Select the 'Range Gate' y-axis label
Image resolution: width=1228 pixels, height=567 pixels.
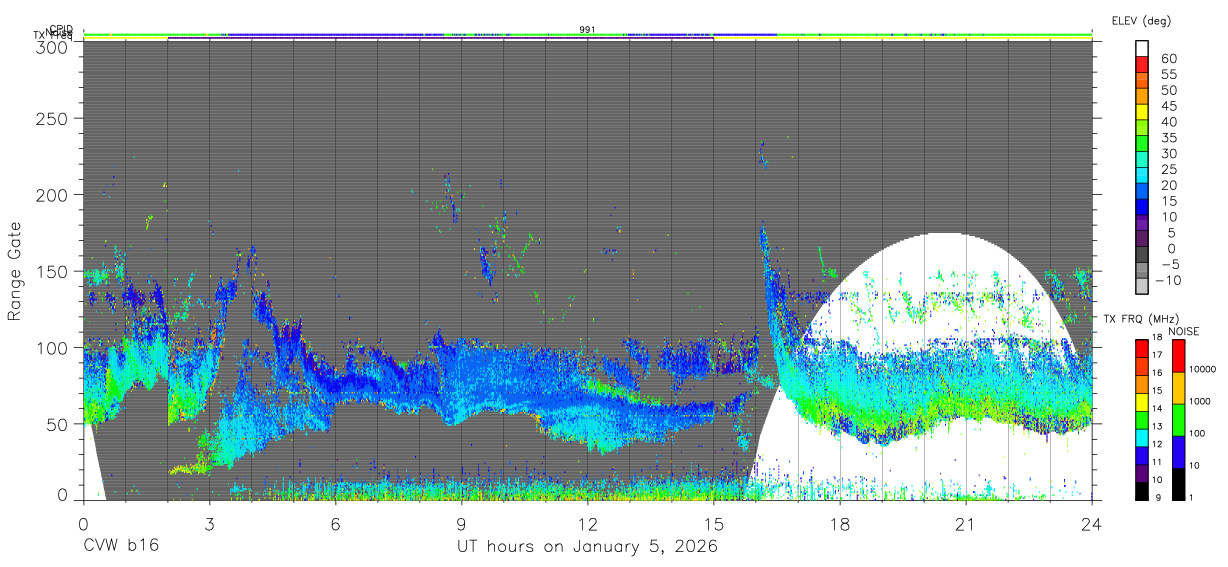click(x=15, y=271)
